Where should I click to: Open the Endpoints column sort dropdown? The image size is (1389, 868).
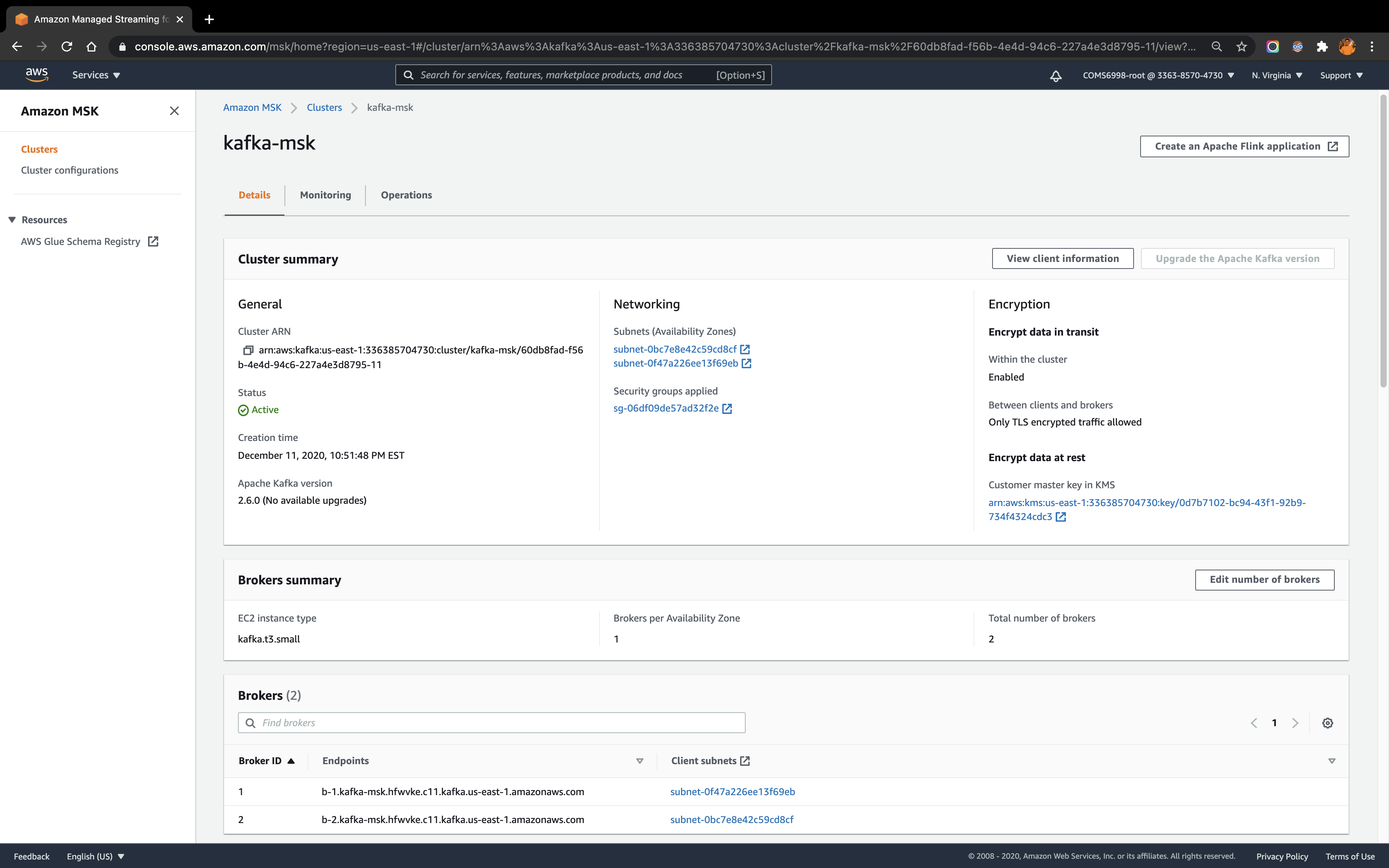click(x=639, y=761)
